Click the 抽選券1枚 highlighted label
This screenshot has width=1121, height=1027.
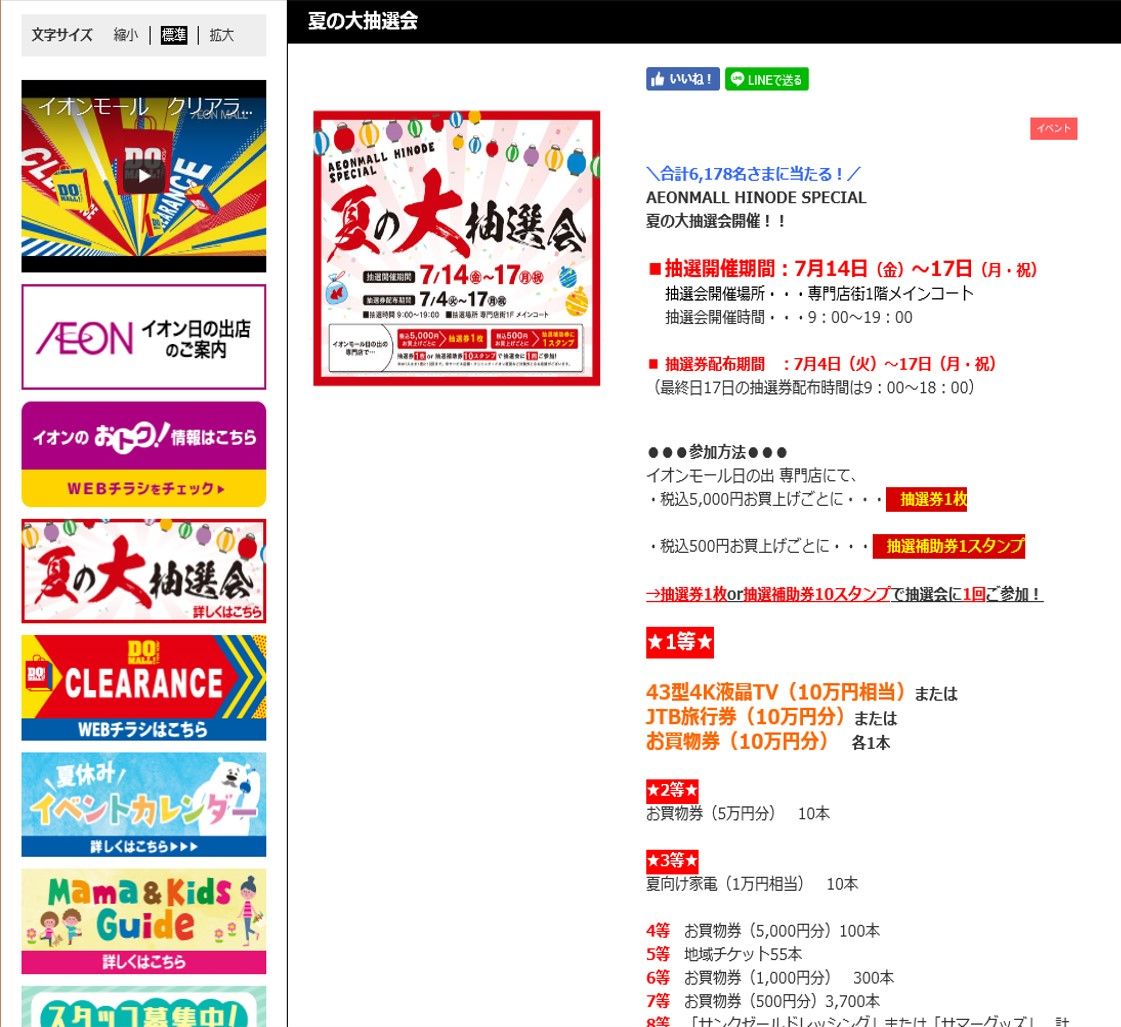[927, 499]
